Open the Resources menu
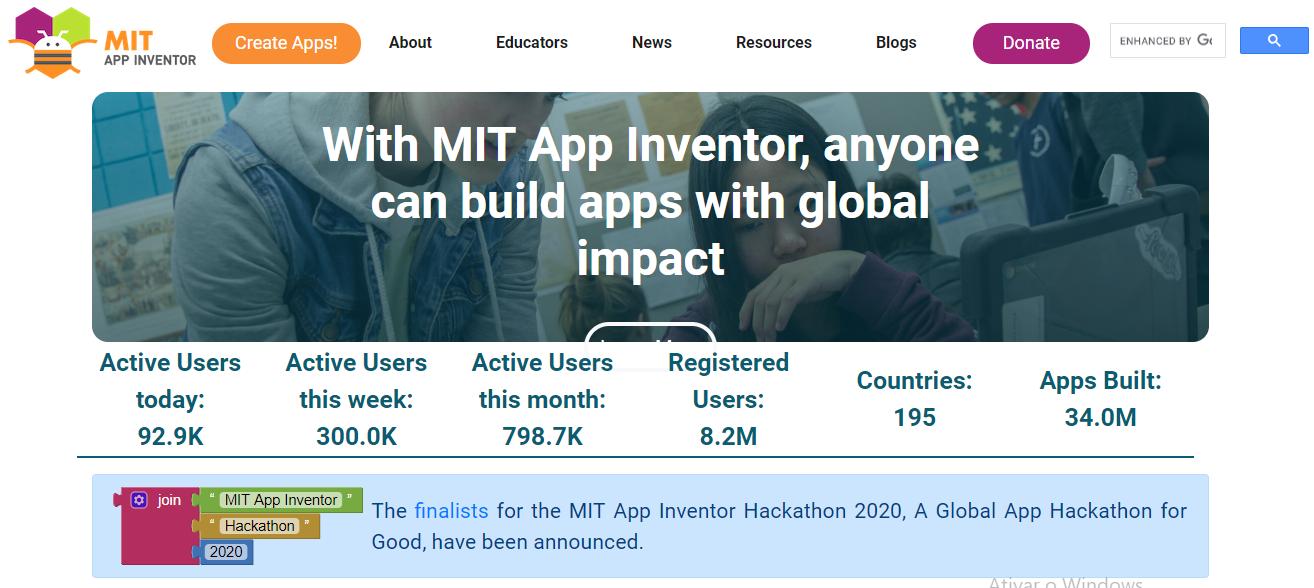The image size is (1314, 588). pos(774,43)
